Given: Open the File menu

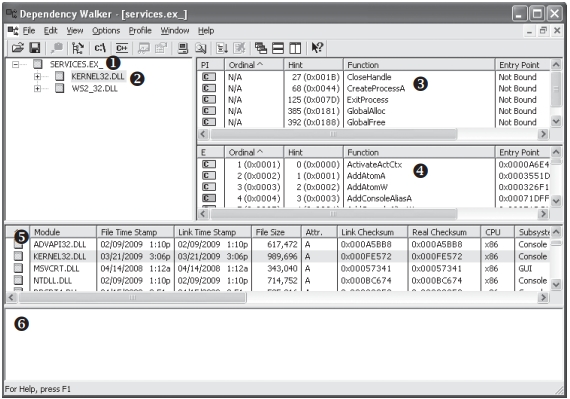Looking at the screenshot, I should pos(29,31).
